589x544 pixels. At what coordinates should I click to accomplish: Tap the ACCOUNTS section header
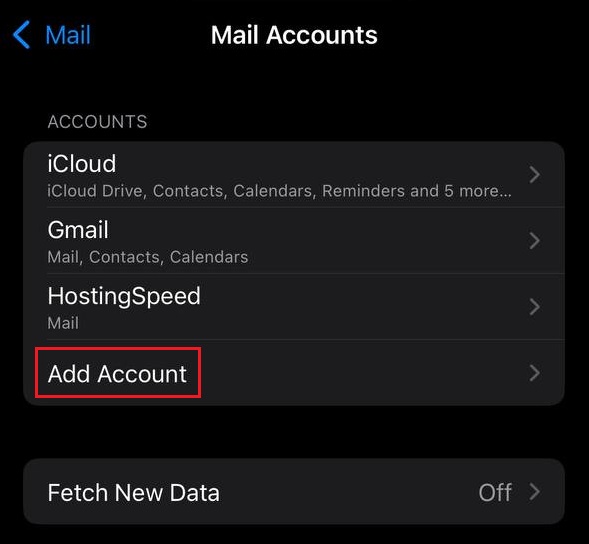(97, 122)
